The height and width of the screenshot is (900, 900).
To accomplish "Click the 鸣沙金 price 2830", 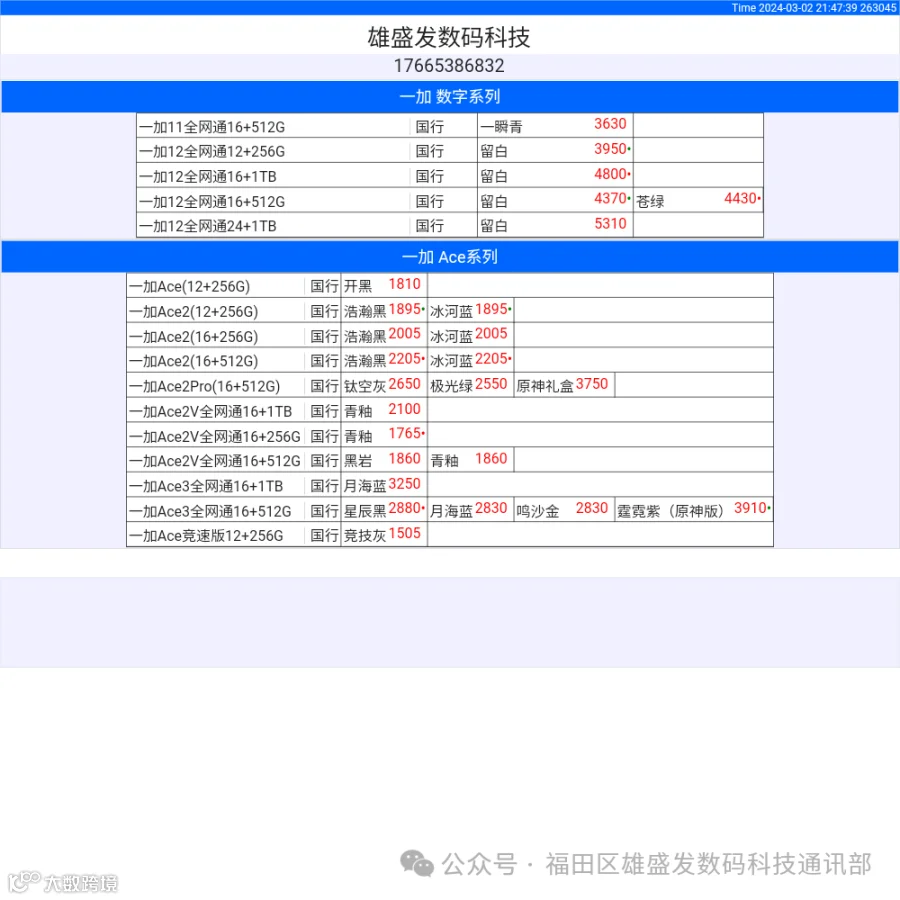I will 592,509.
